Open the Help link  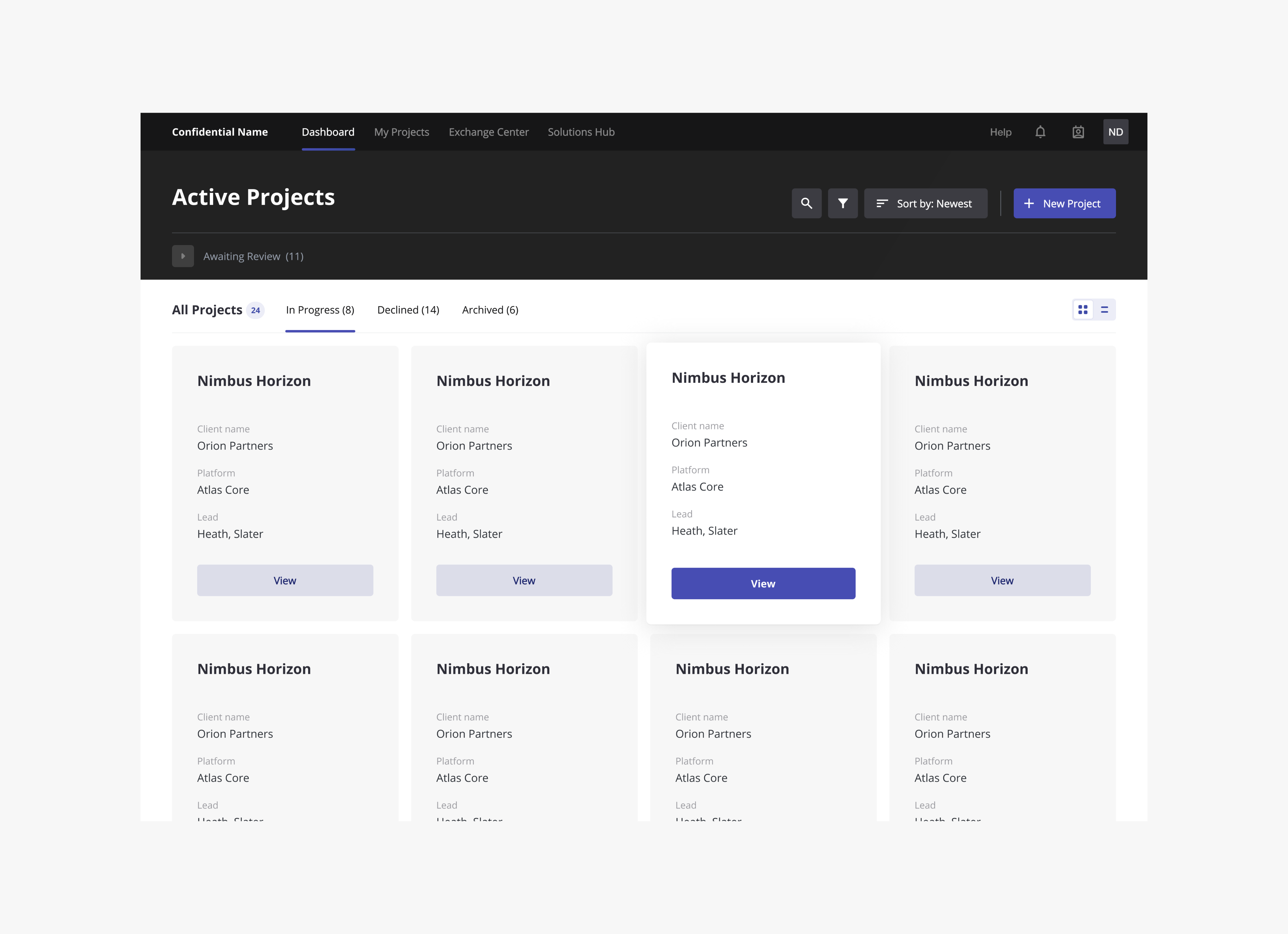coord(1001,132)
